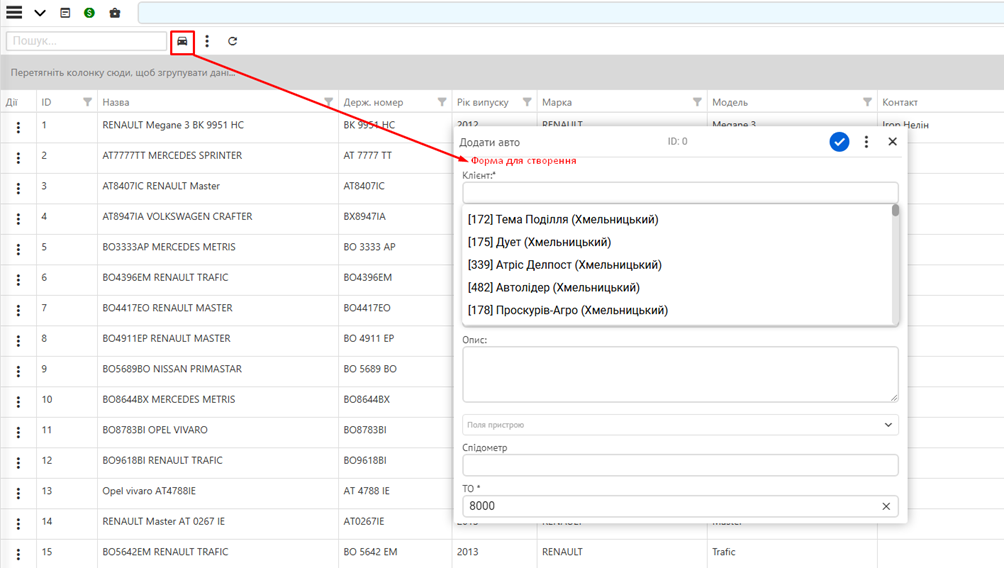Open filter for Модель column
Screen dimensions: 1004x568
click(x=867, y=102)
